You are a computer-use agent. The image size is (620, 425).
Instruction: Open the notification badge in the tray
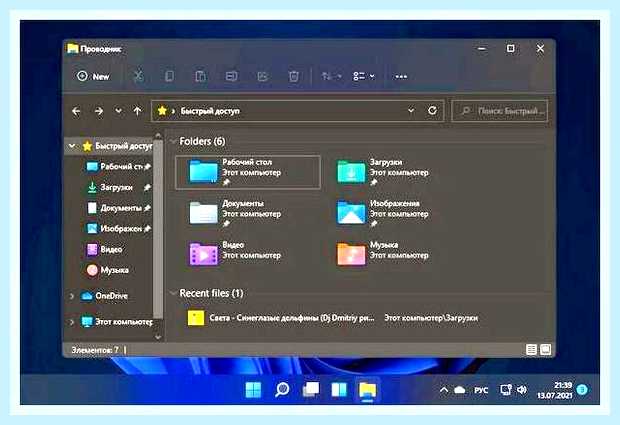click(582, 390)
